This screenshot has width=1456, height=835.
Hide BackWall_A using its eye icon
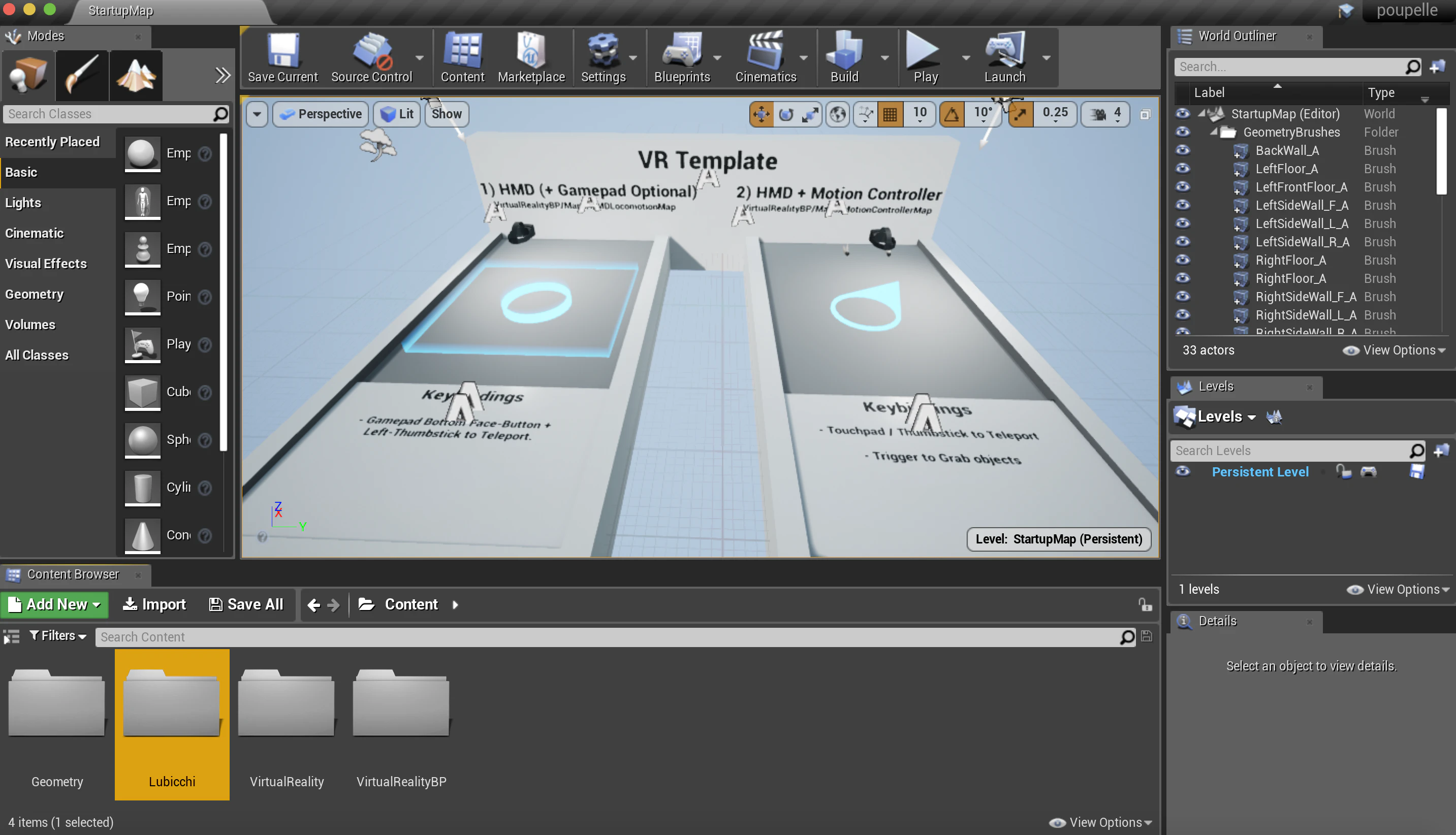pos(1183,150)
